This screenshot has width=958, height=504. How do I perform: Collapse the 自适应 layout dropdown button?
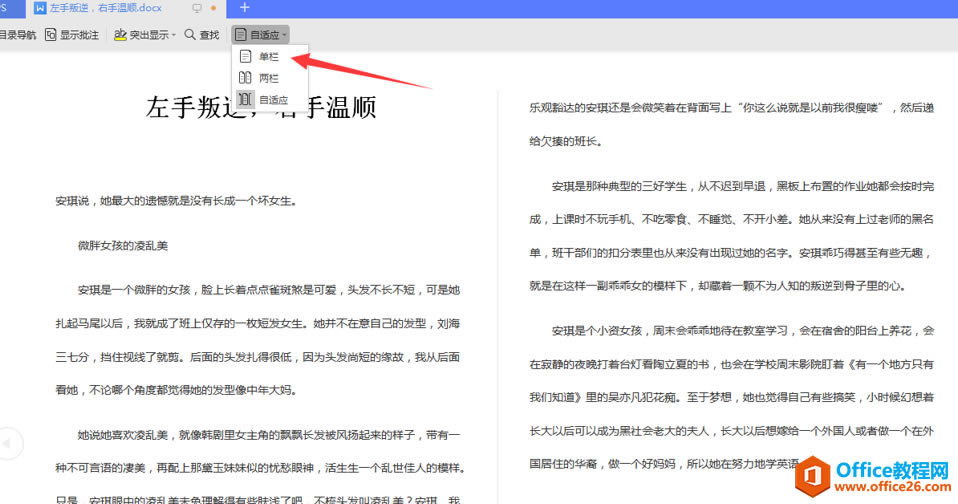[261, 35]
